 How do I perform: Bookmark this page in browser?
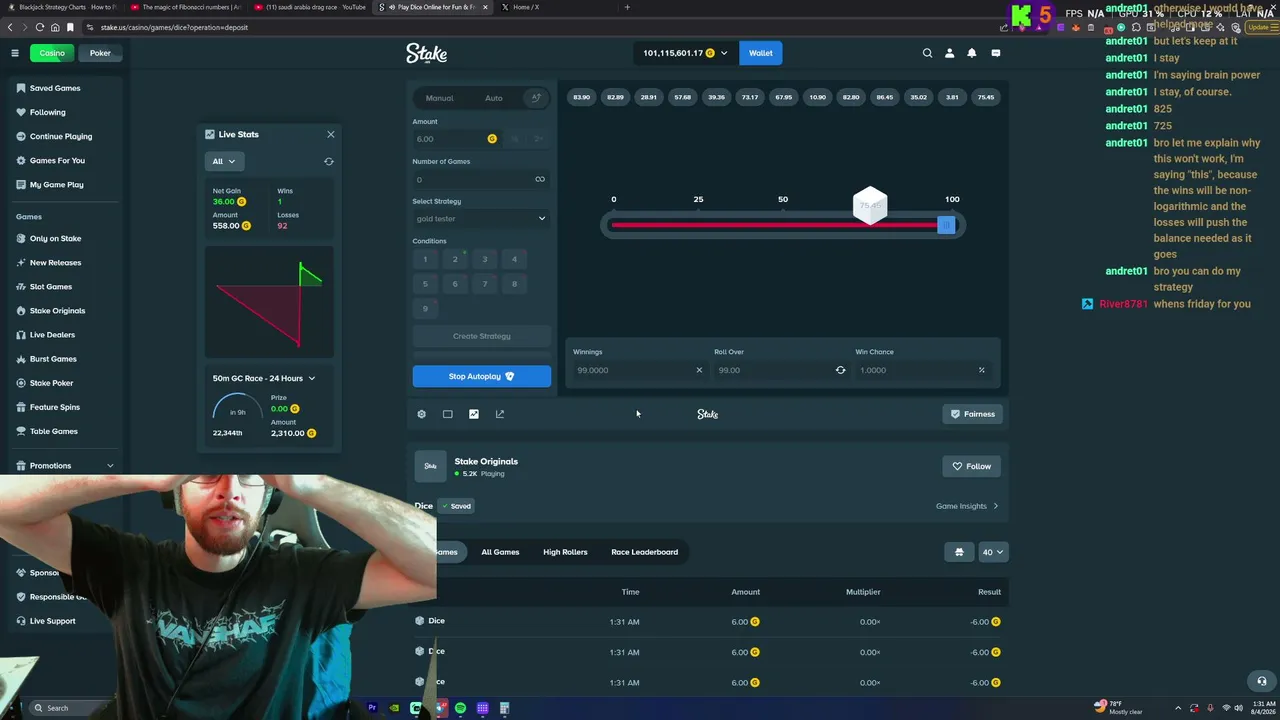(70, 27)
